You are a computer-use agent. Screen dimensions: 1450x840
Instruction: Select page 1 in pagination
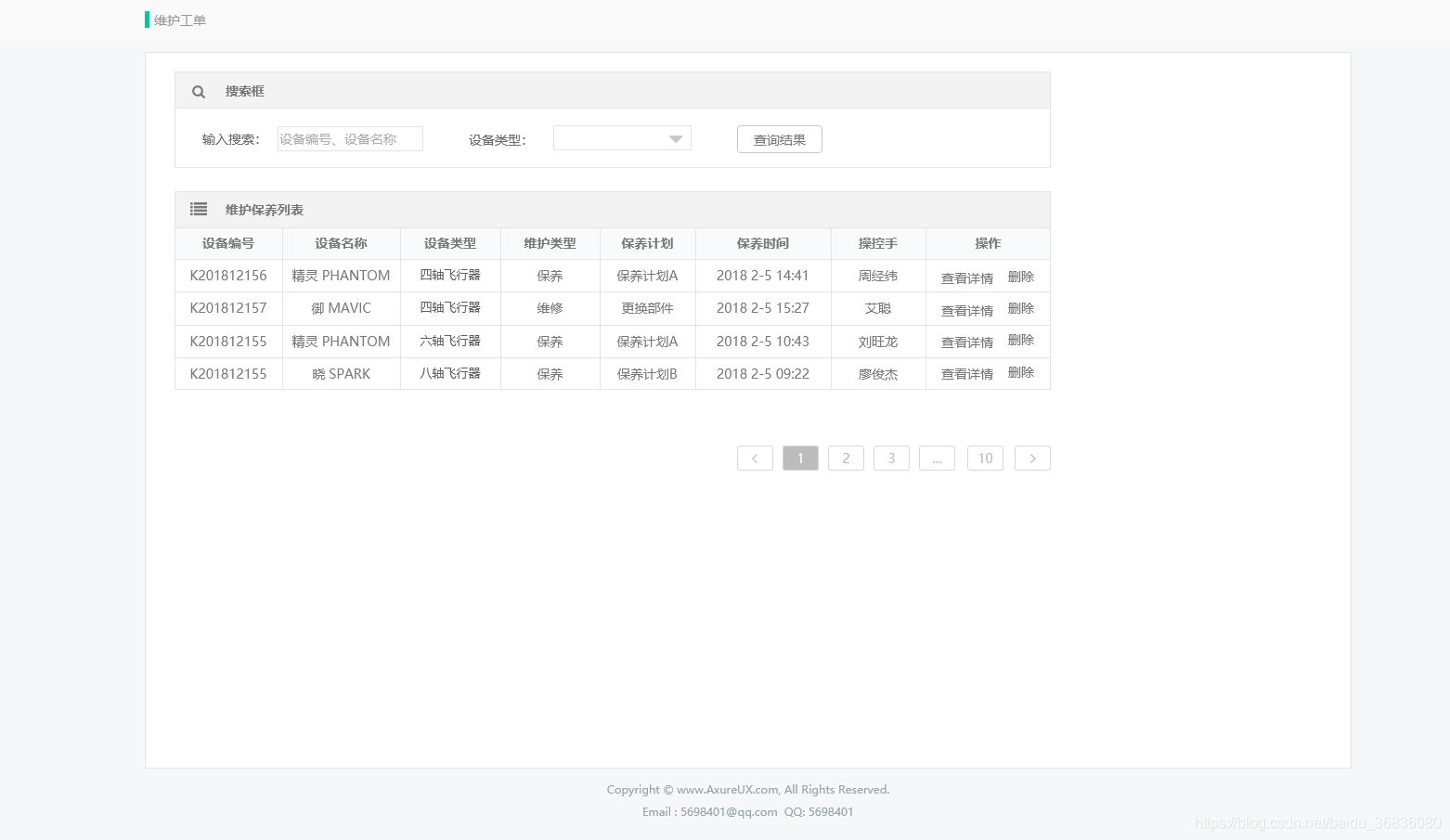[x=800, y=459]
